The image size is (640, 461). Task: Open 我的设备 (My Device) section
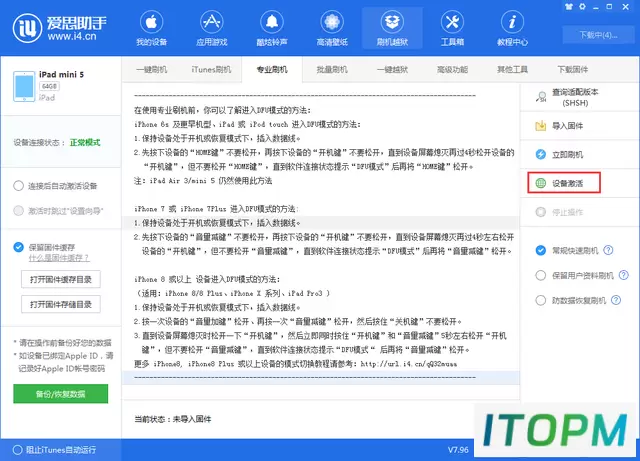pos(151,28)
